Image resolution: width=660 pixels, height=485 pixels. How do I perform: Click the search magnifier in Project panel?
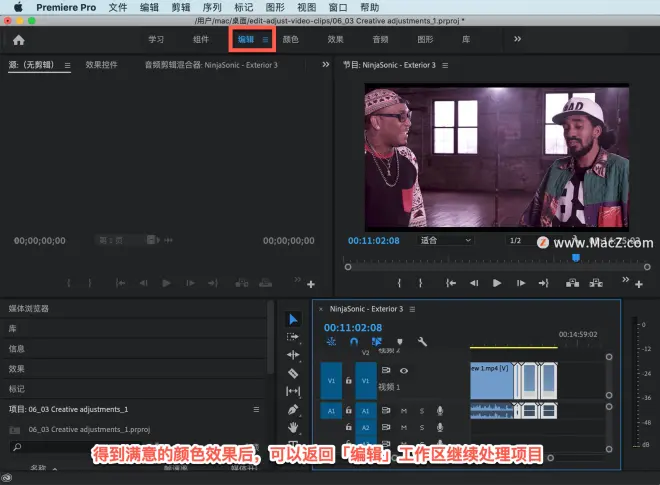[17, 447]
